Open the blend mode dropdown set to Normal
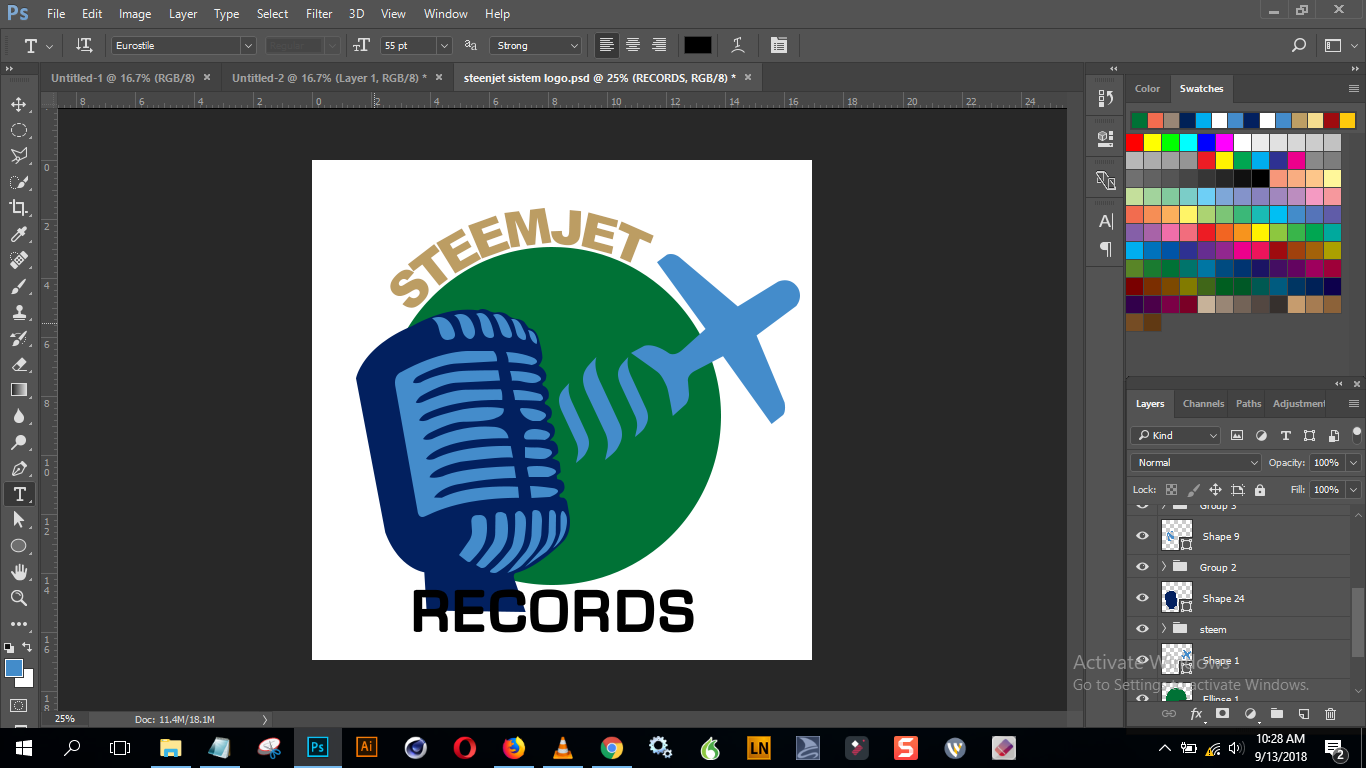Image resolution: width=1366 pixels, height=768 pixels. tap(1196, 463)
